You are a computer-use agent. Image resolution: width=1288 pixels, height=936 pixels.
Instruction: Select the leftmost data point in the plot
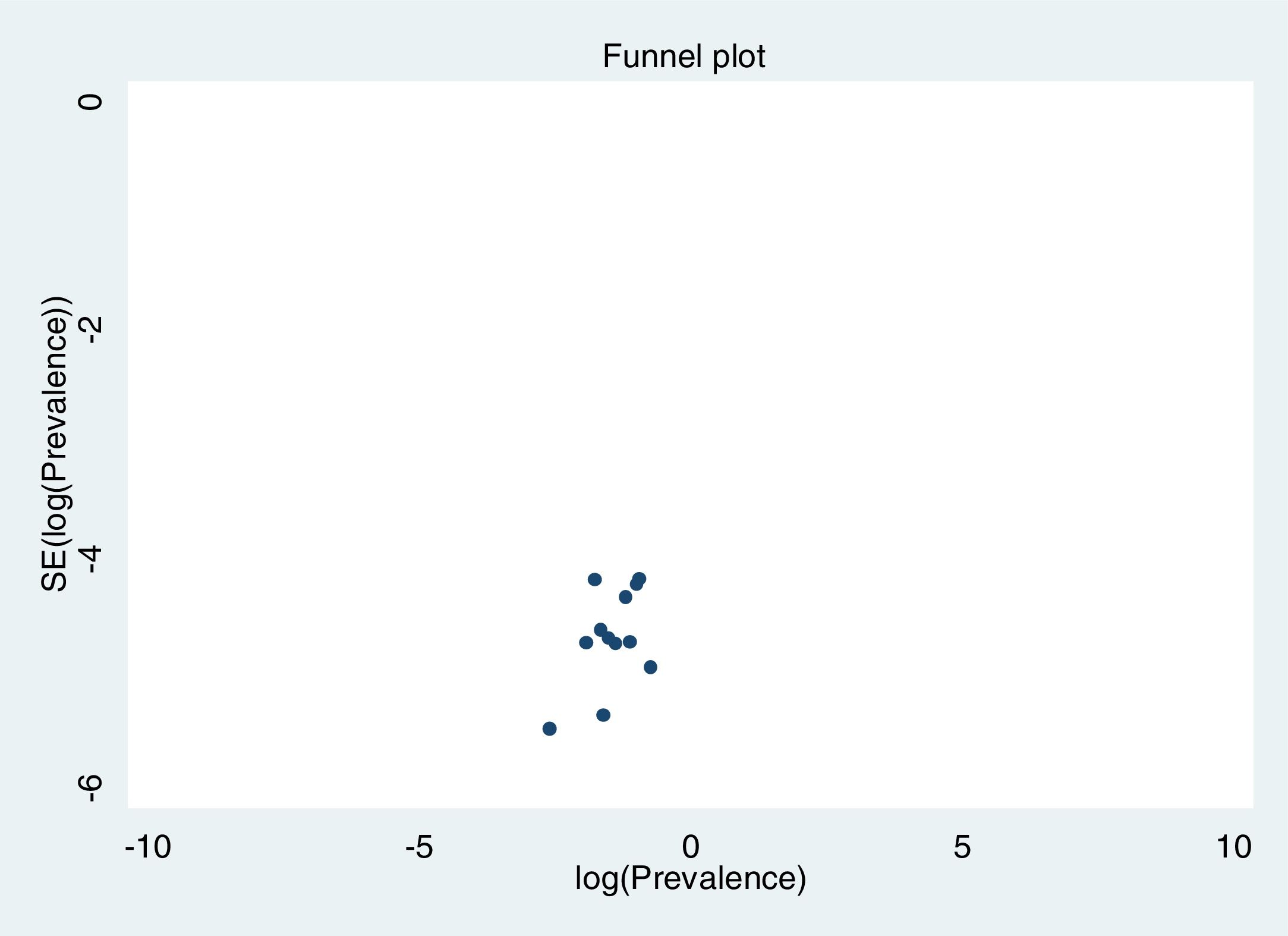coord(549,728)
